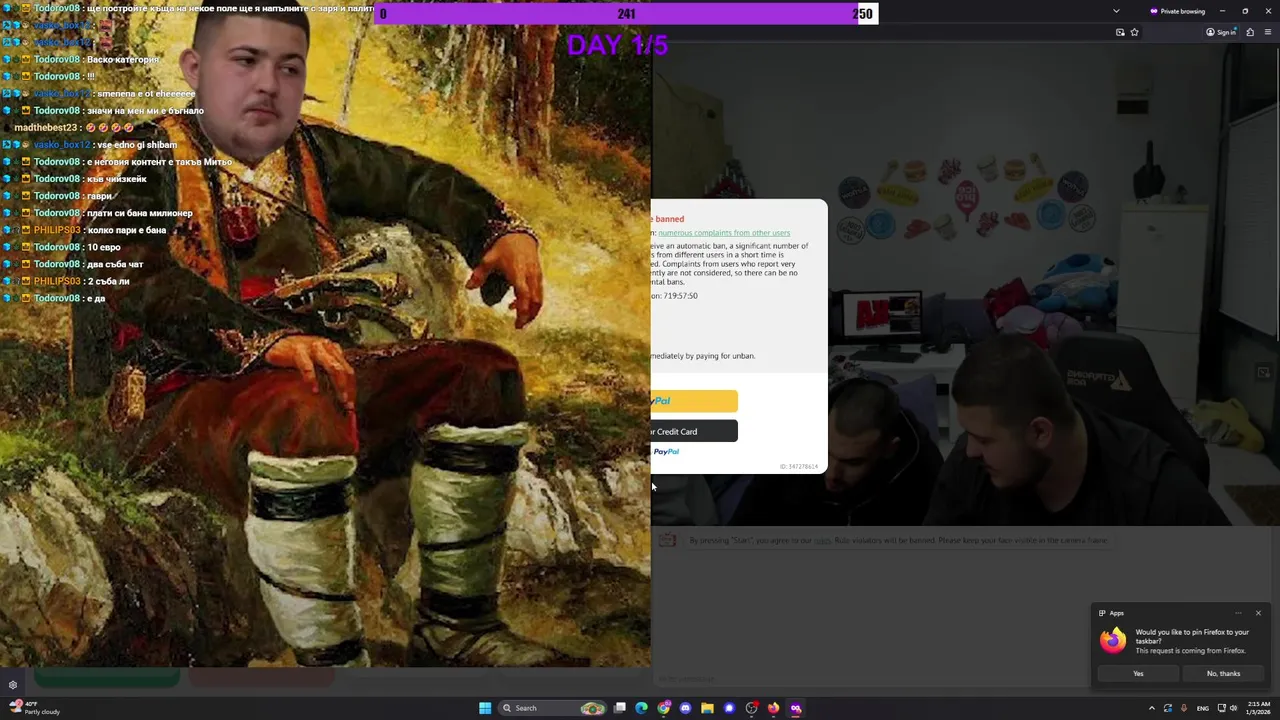Click Sign in in the Firefox toolbar
The image size is (1280, 720).
tap(1221, 32)
